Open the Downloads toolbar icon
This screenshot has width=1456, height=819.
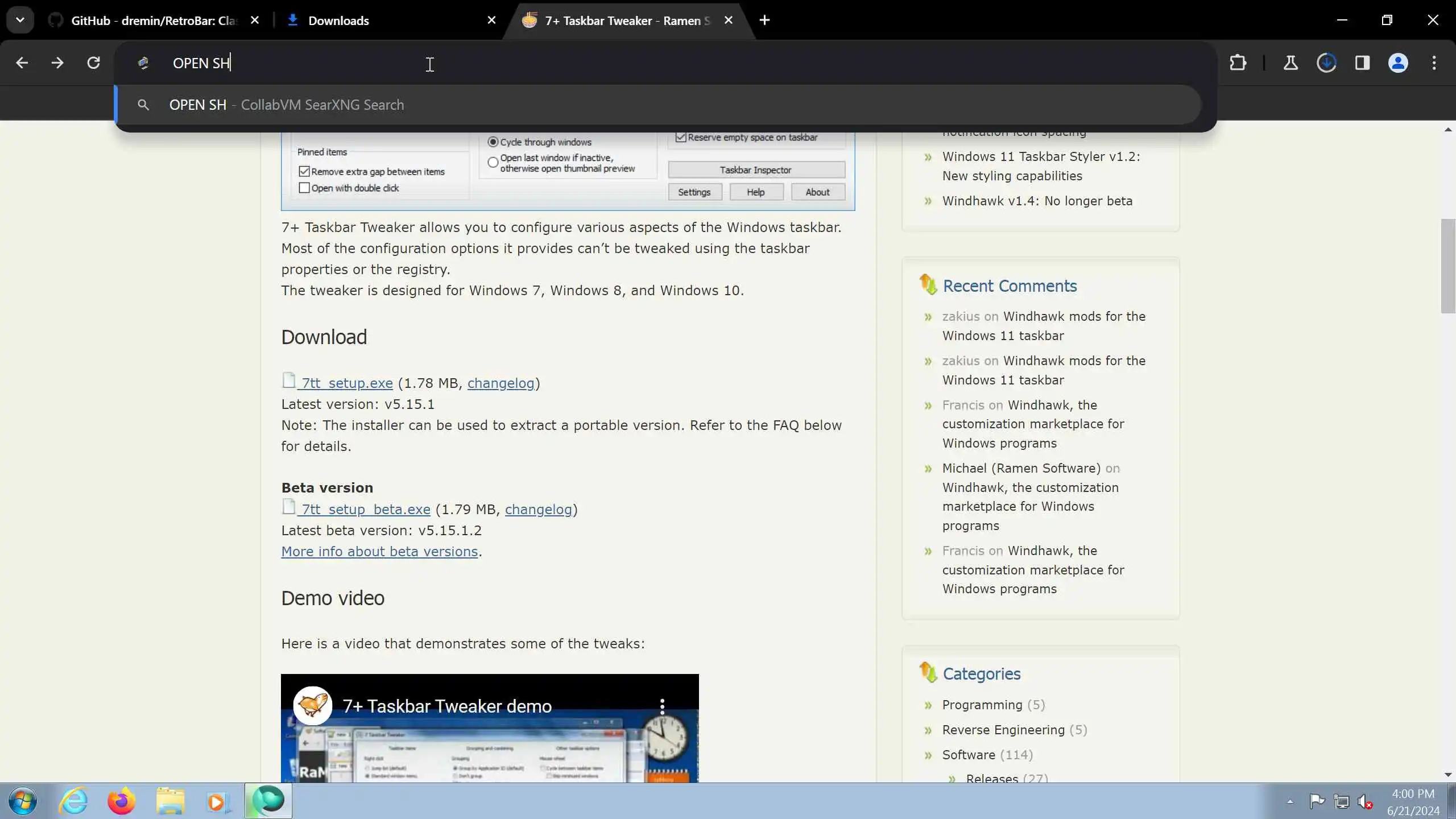click(x=1326, y=63)
